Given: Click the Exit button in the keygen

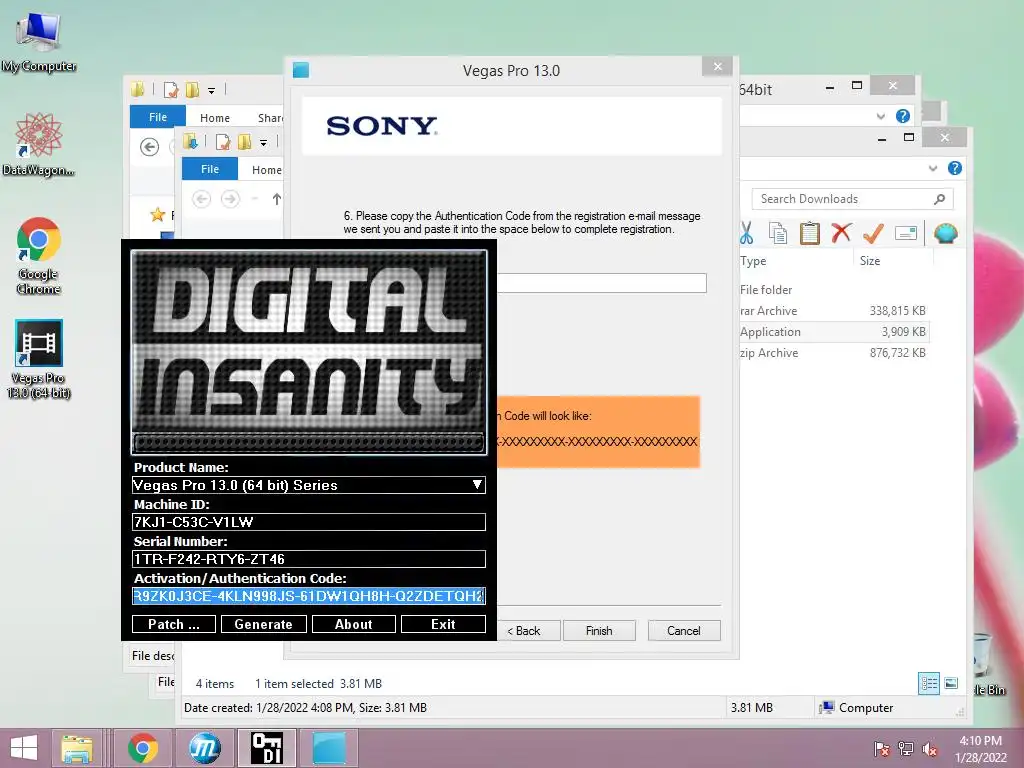Looking at the screenshot, I should [443, 624].
